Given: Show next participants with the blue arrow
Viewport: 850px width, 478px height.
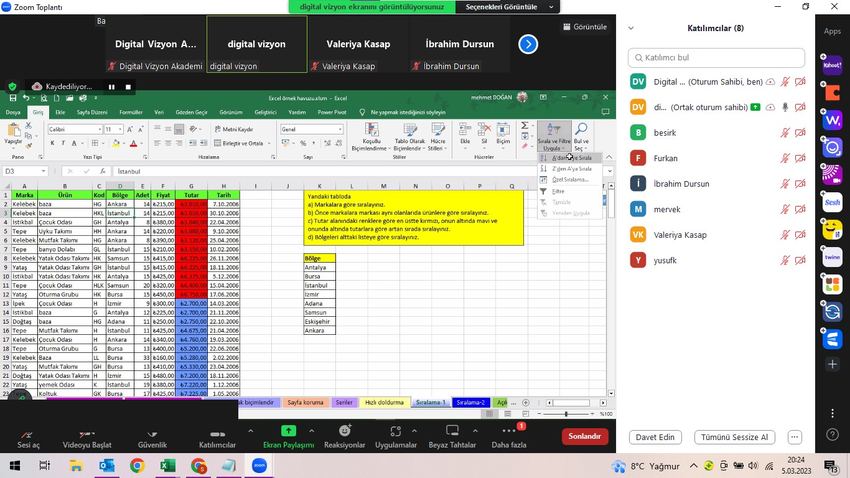Looking at the screenshot, I should pos(527,44).
